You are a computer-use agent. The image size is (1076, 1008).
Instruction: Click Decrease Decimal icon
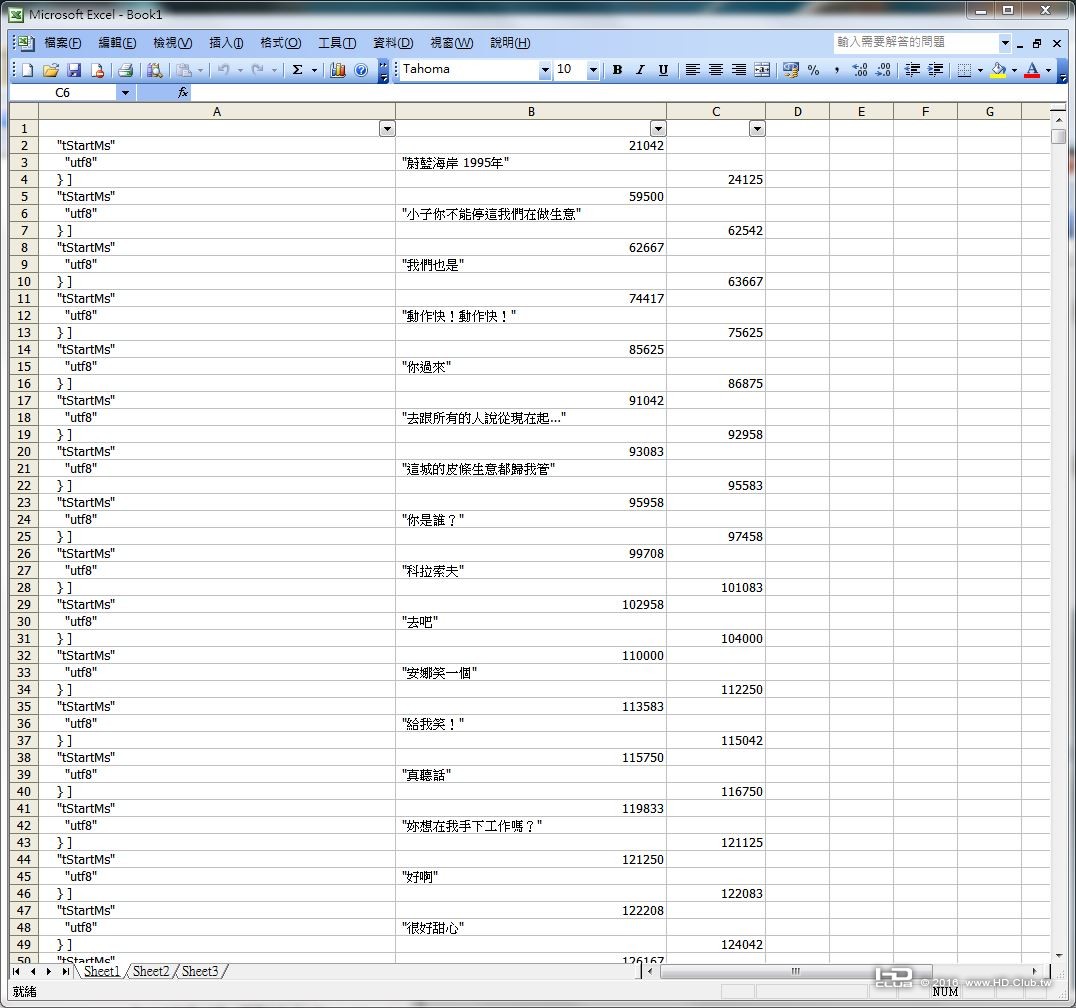[x=884, y=70]
